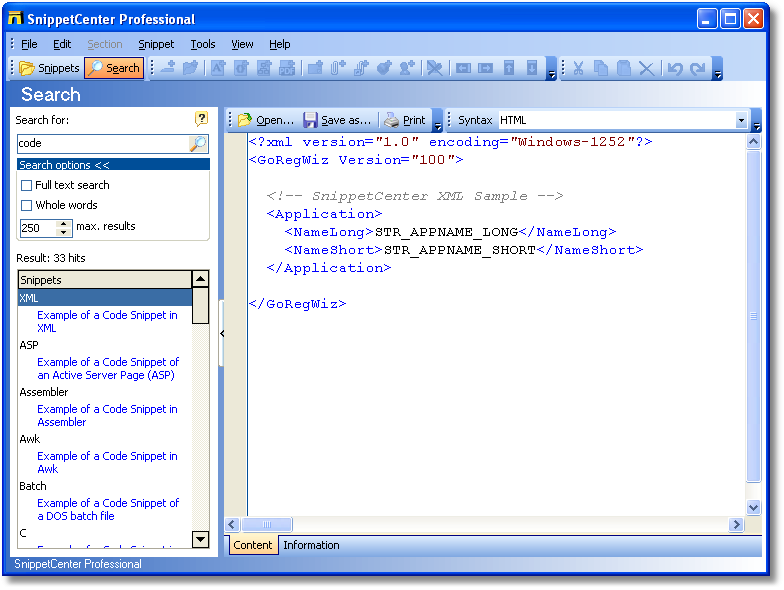The image size is (784, 590).
Task: Click the add attachment paperclip icon
Action: 338,68
